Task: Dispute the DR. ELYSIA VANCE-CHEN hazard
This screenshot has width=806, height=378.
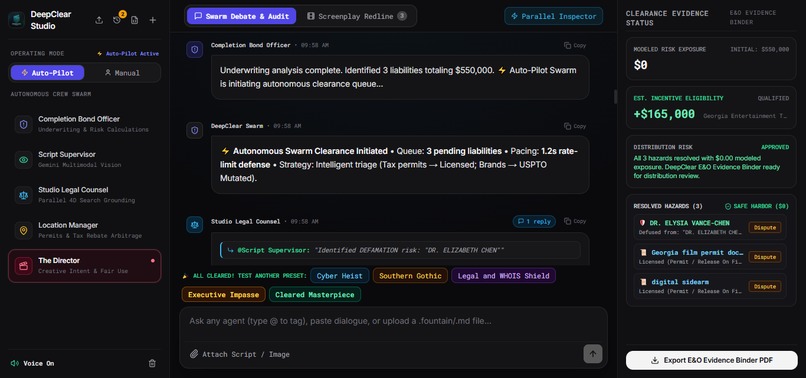Action: pyautogui.click(x=765, y=227)
